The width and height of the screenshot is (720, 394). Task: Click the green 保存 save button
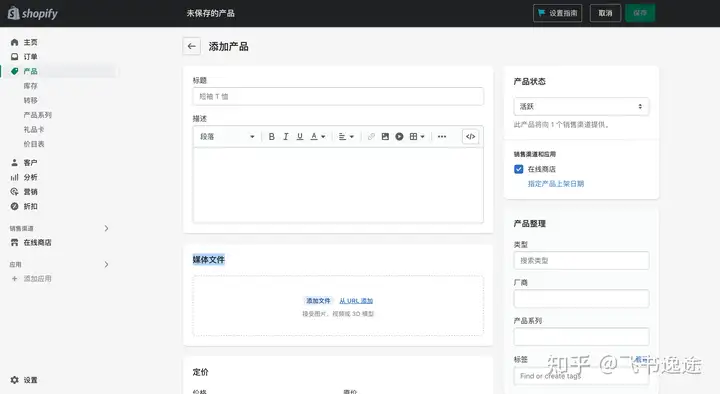[640, 13]
